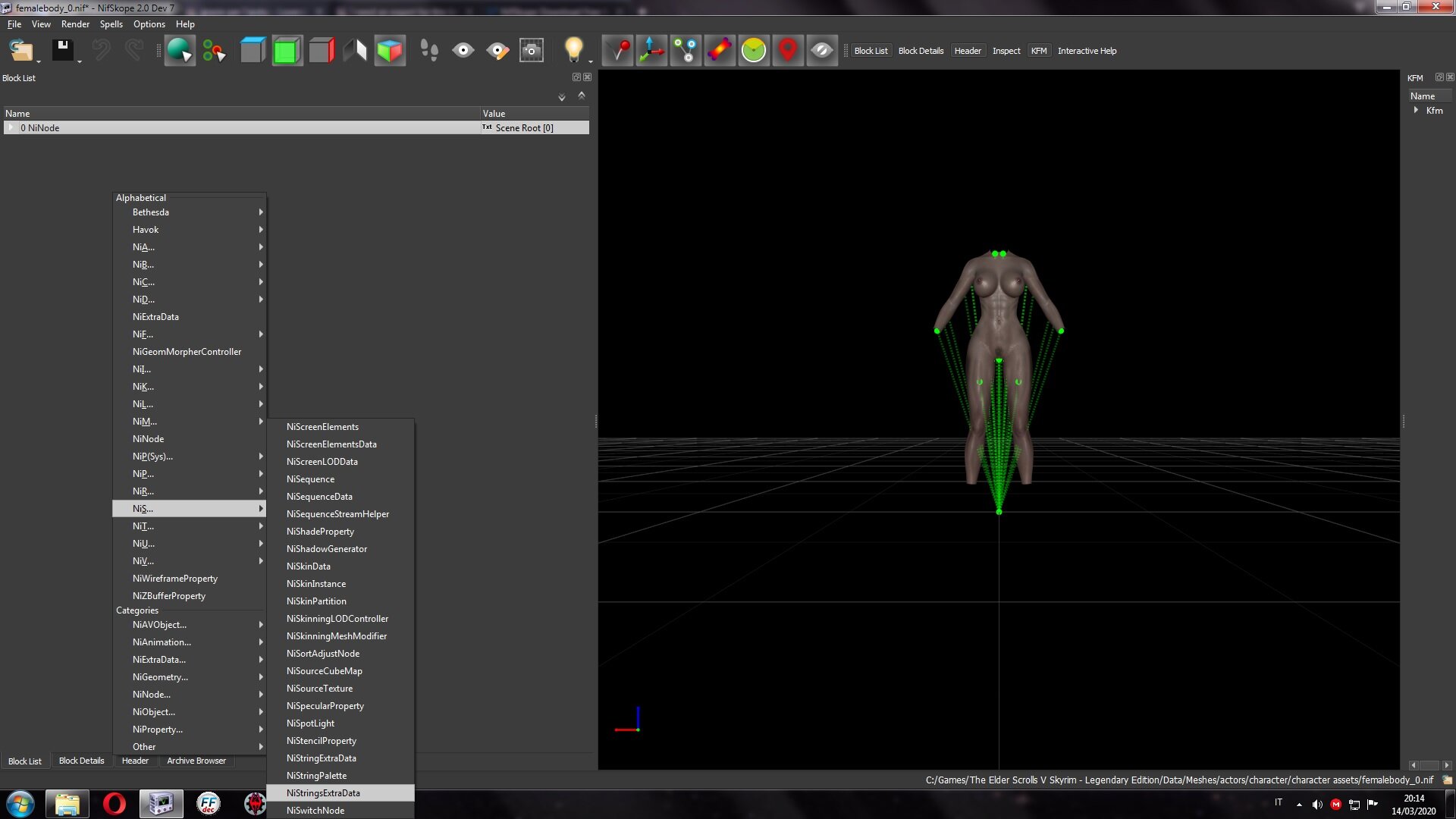Select NiStringsExtraData from the submenu
This screenshot has width=1456, height=819.
click(340, 793)
